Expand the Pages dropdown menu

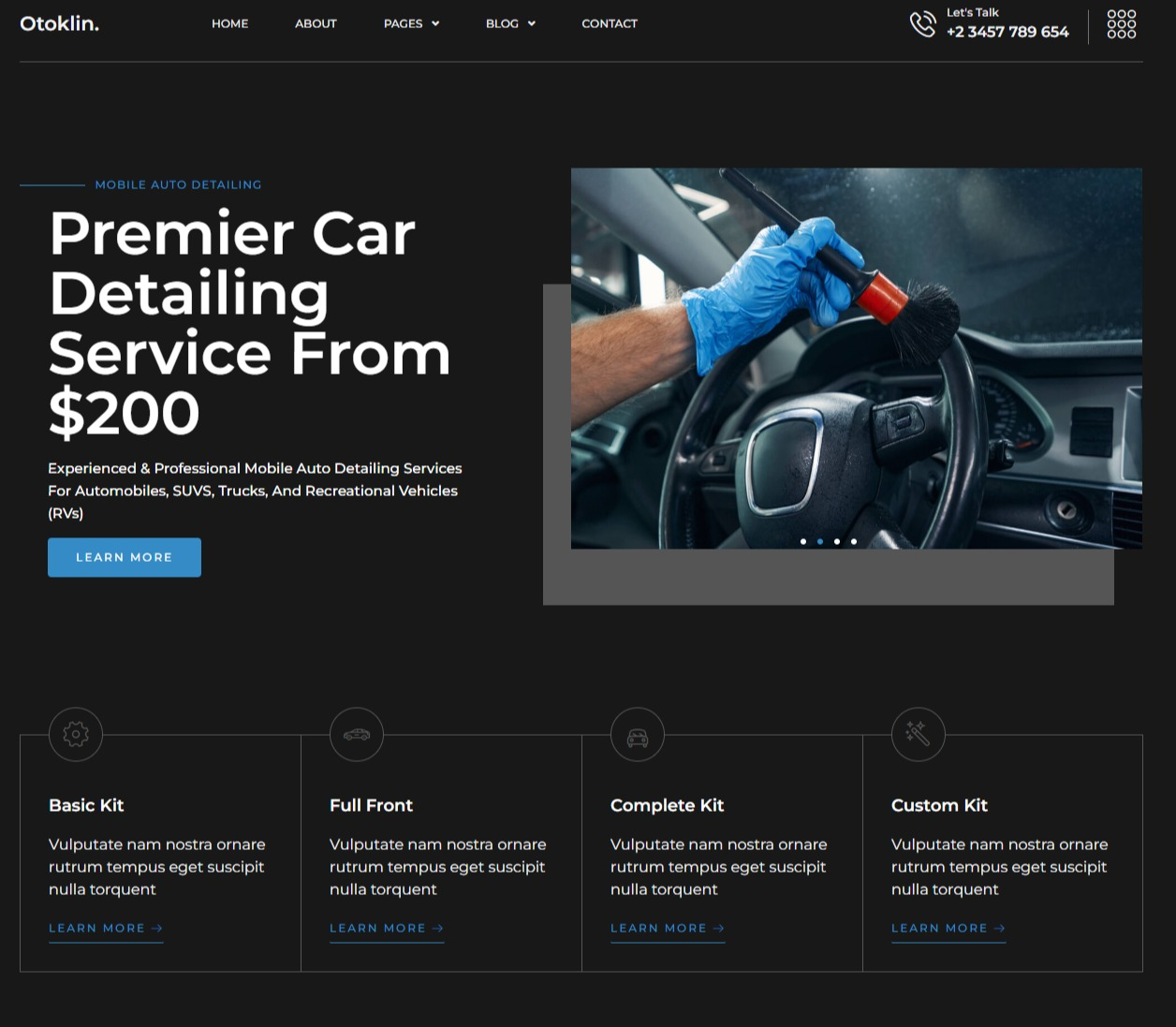click(412, 23)
